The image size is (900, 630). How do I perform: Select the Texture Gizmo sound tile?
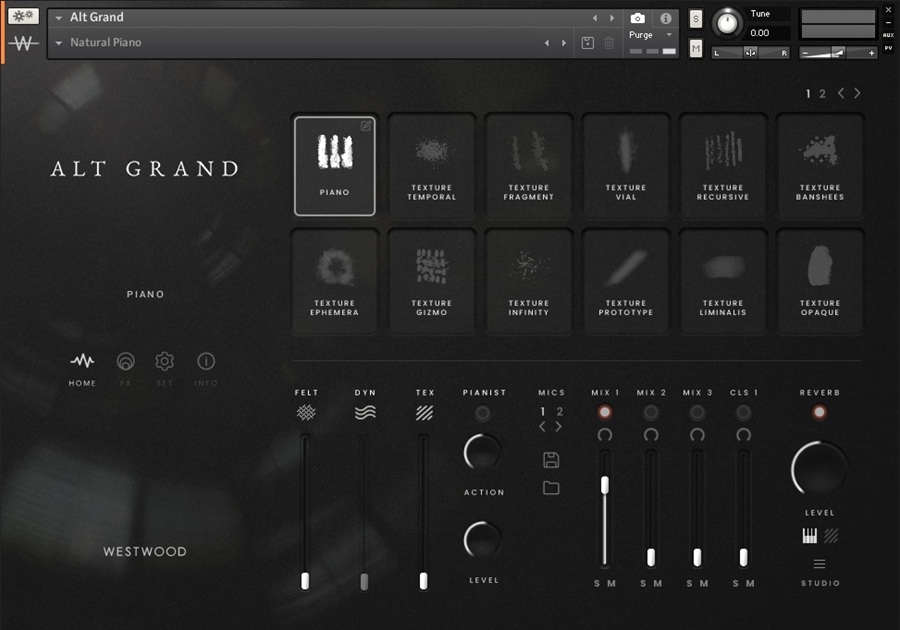(431, 281)
